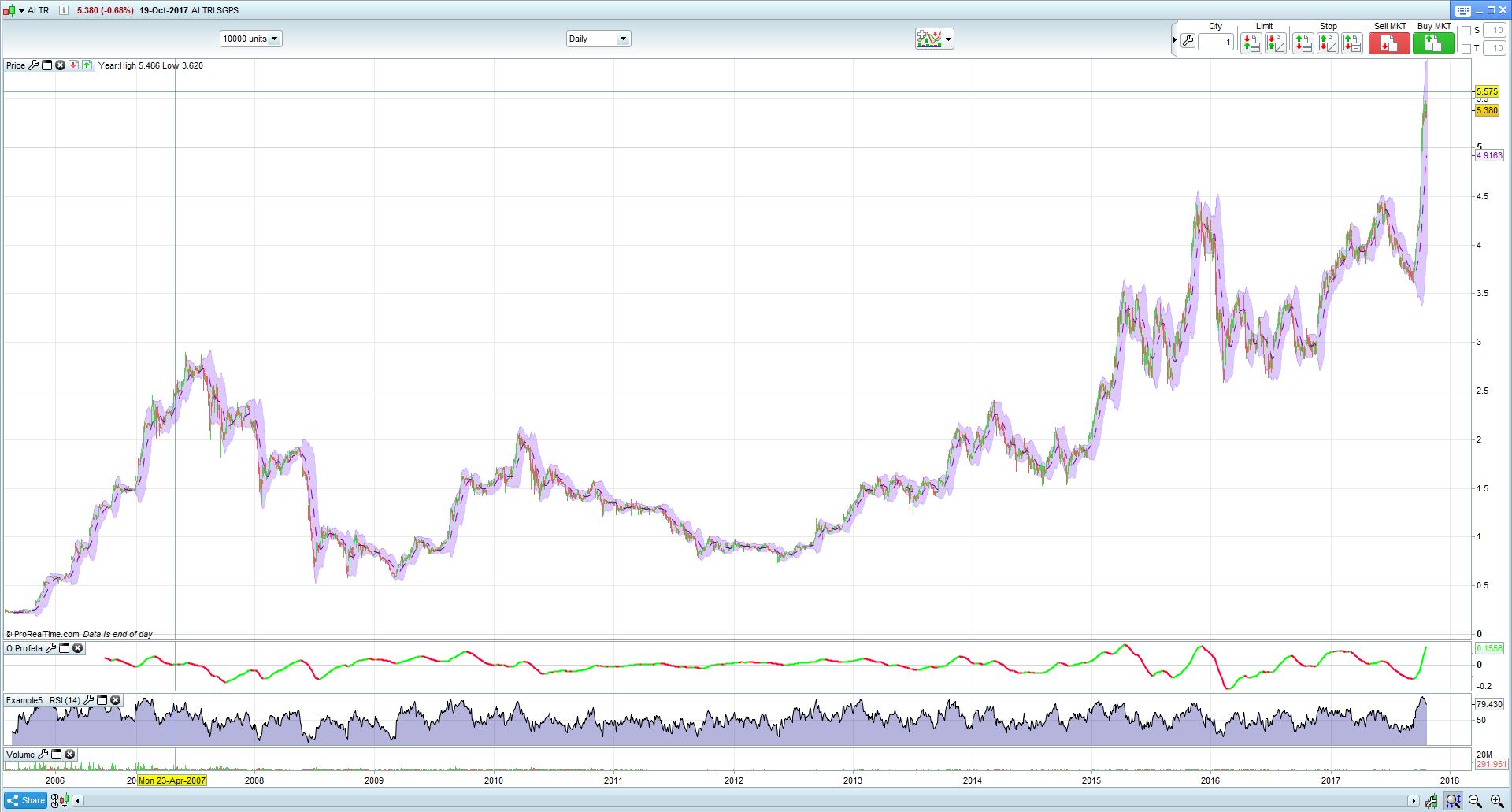
Task: Open the indicators dropdown arrow
Action: pos(948,39)
